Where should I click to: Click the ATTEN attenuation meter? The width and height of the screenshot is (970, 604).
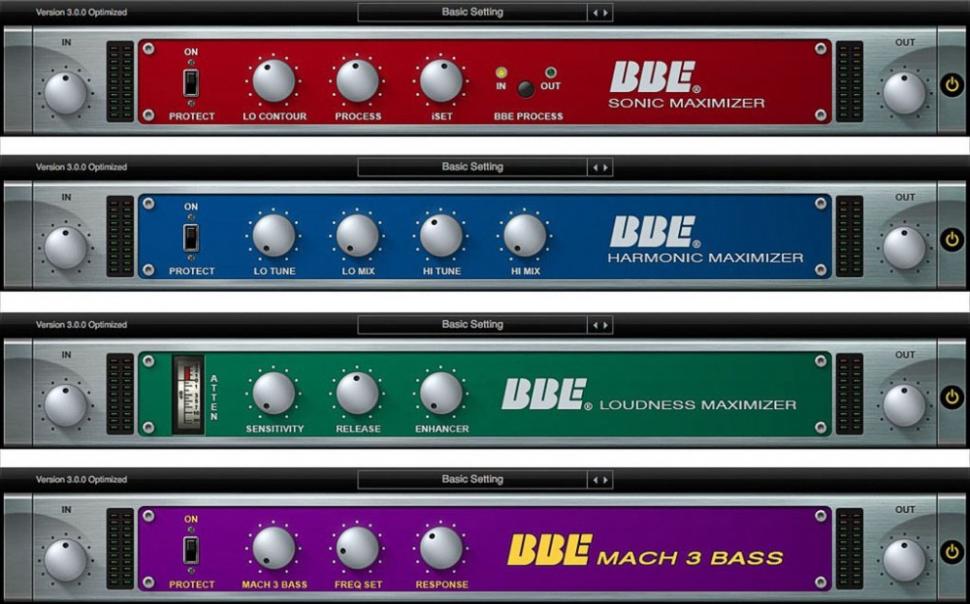point(188,394)
